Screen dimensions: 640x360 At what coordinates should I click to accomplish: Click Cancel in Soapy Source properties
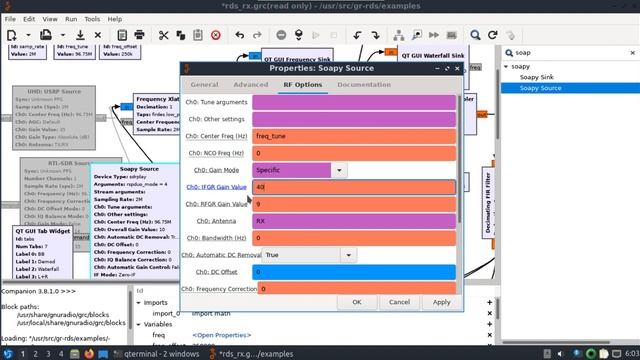[399, 302]
